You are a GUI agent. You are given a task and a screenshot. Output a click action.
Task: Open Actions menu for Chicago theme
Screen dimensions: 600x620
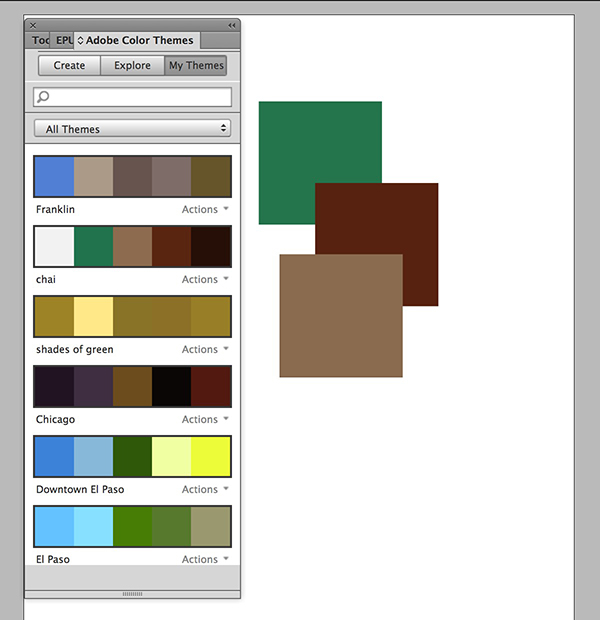pyautogui.click(x=205, y=420)
